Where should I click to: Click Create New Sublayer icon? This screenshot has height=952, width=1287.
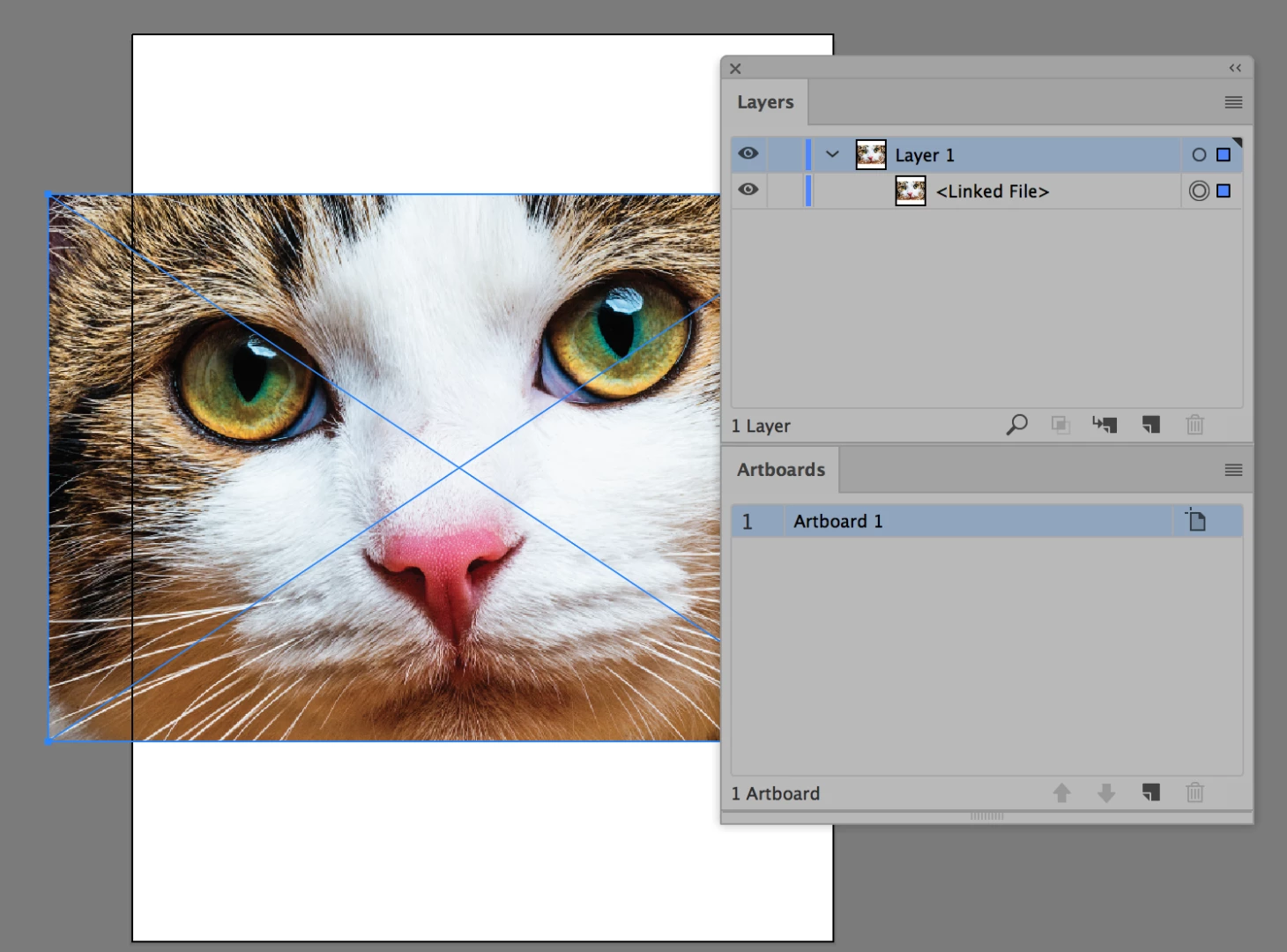[x=1105, y=425]
